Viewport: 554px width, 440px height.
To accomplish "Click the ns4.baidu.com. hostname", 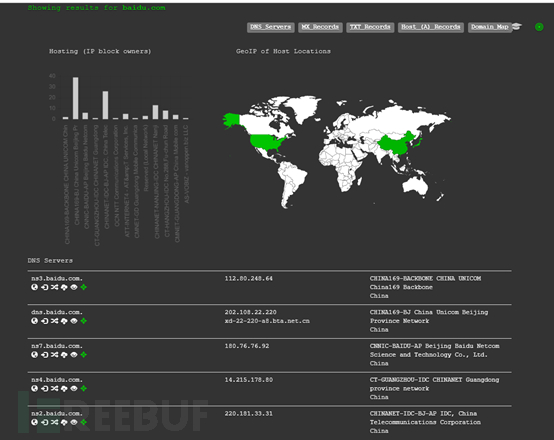I will click(57, 380).
